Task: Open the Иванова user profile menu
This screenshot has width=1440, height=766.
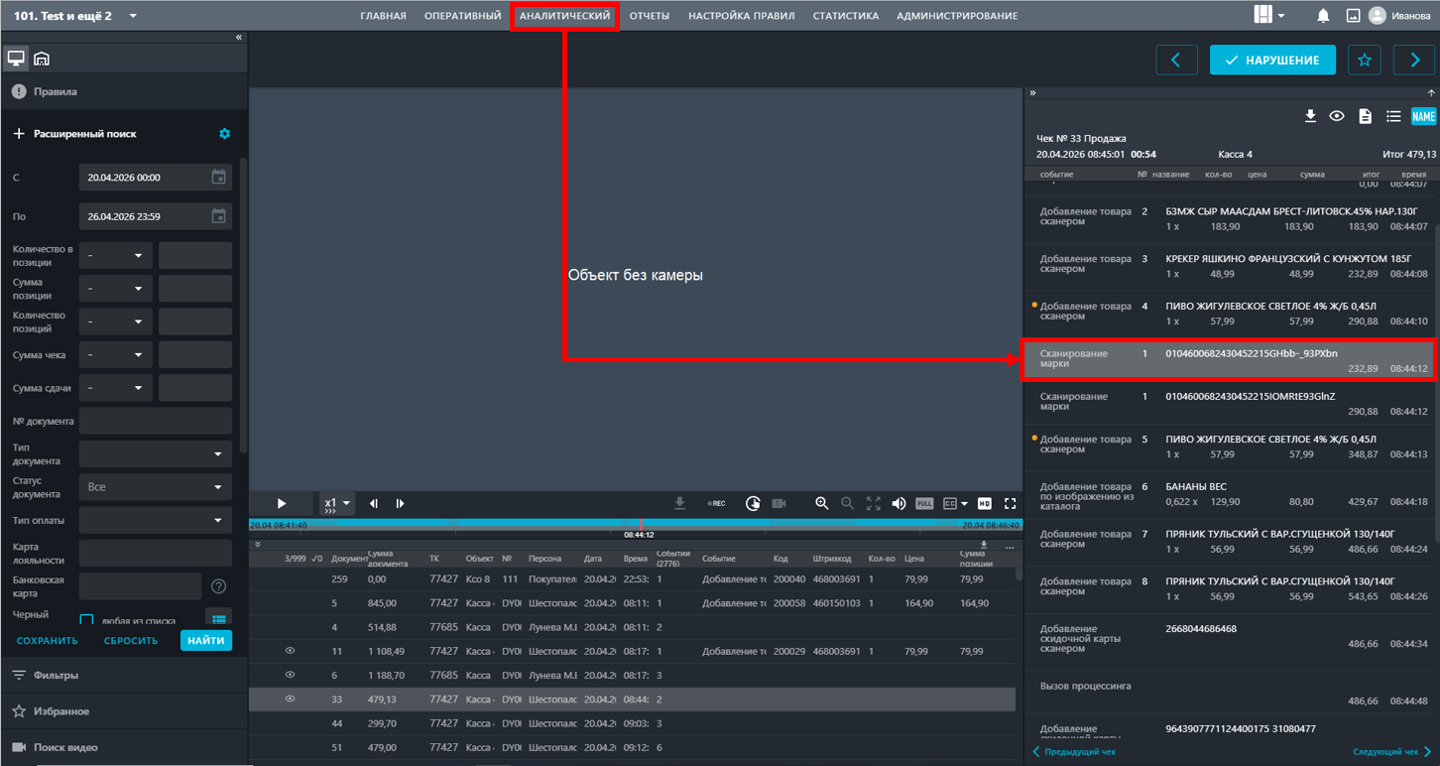Action: tap(1399, 16)
